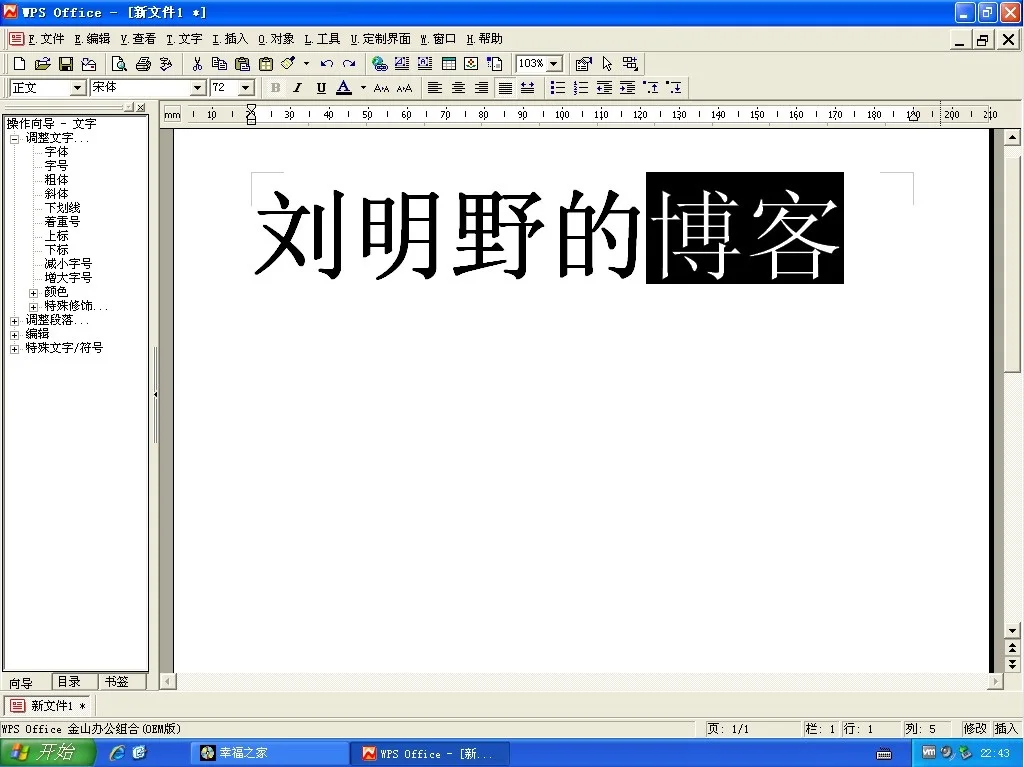The height and width of the screenshot is (767, 1024).
Task: Open the Windows 开始 start button
Action: (x=46, y=753)
